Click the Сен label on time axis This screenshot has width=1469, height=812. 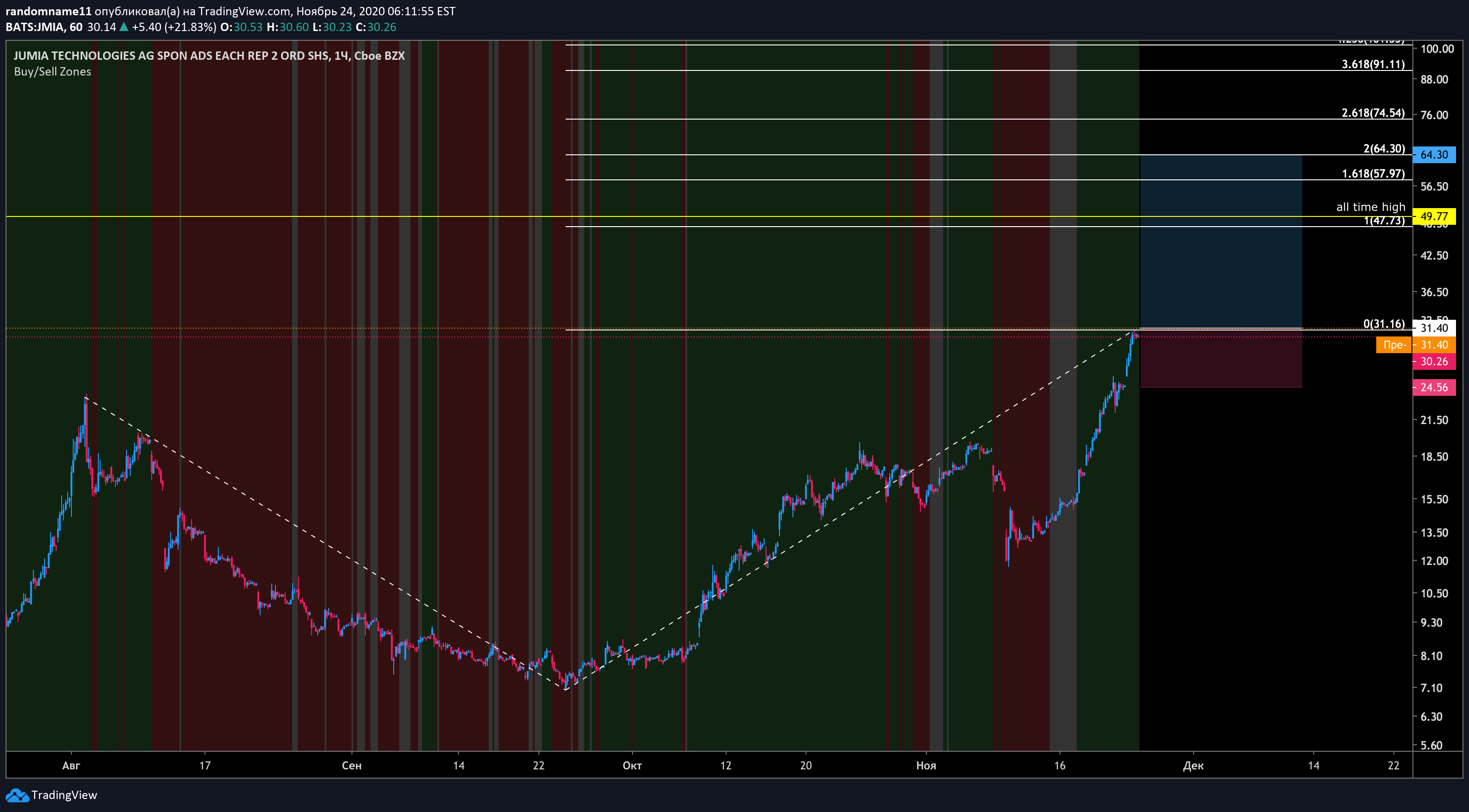(x=352, y=765)
